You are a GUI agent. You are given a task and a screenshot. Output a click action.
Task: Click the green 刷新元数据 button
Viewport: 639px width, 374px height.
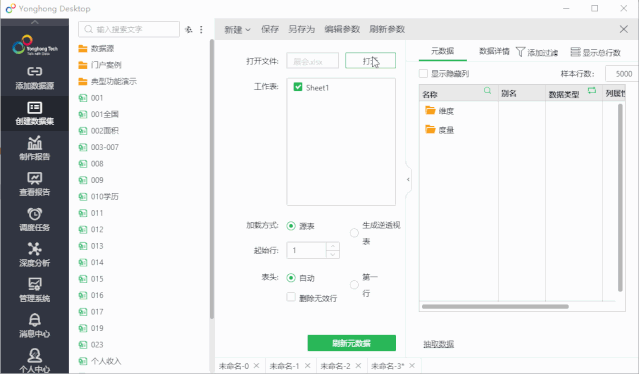351,343
